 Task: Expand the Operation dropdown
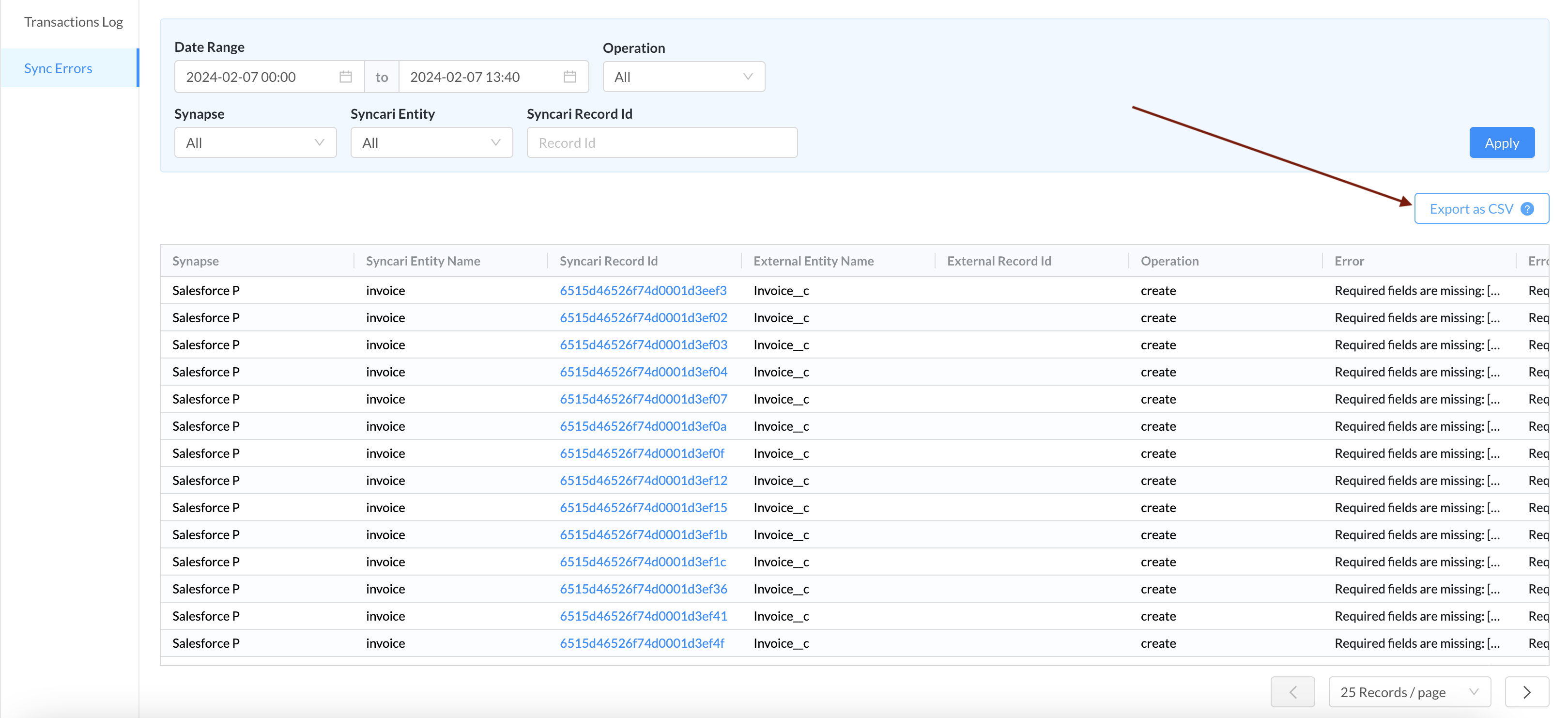tap(684, 77)
